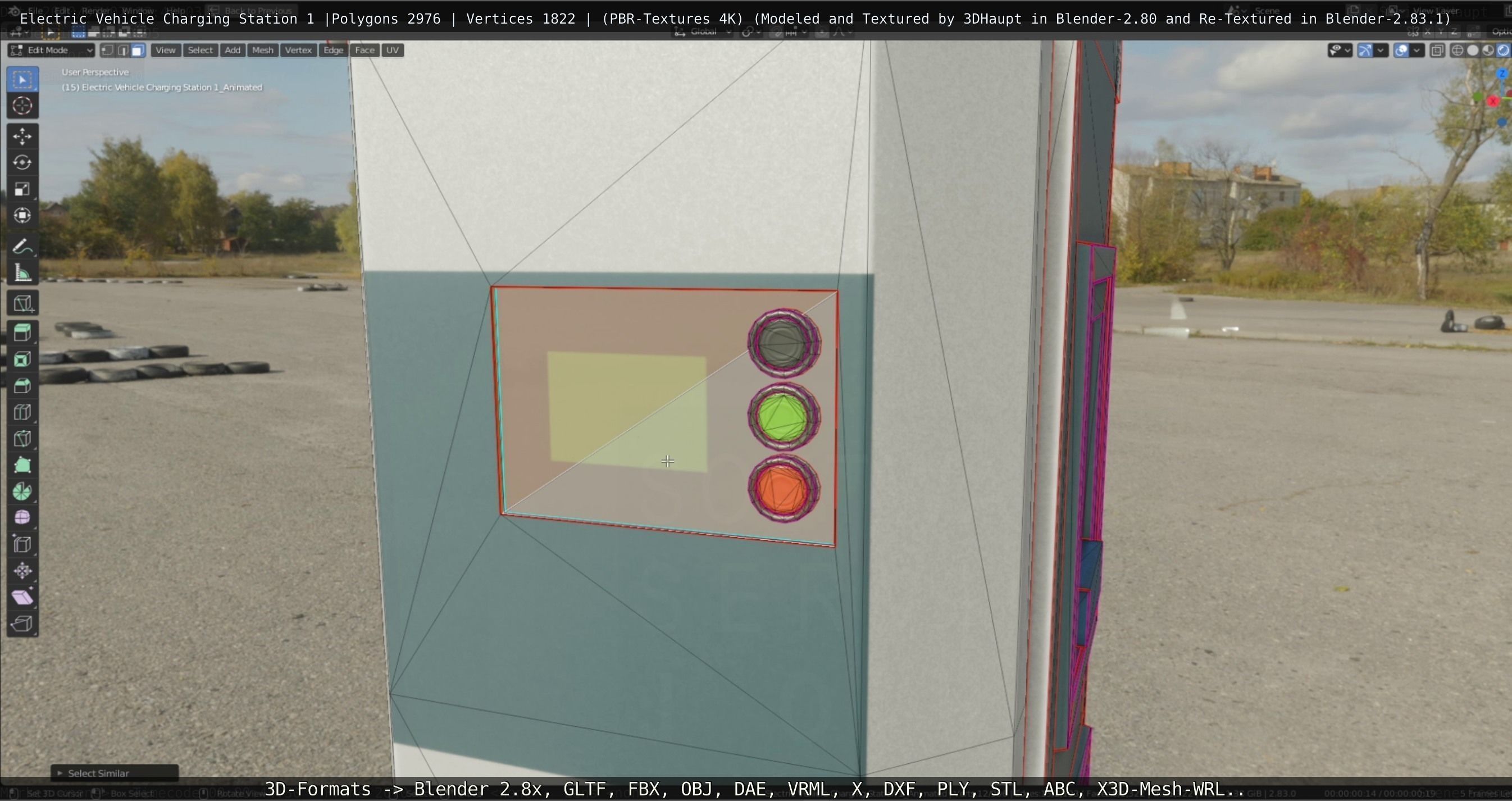Enable vertex select mode
1512x801 pixels.
(107, 51)
